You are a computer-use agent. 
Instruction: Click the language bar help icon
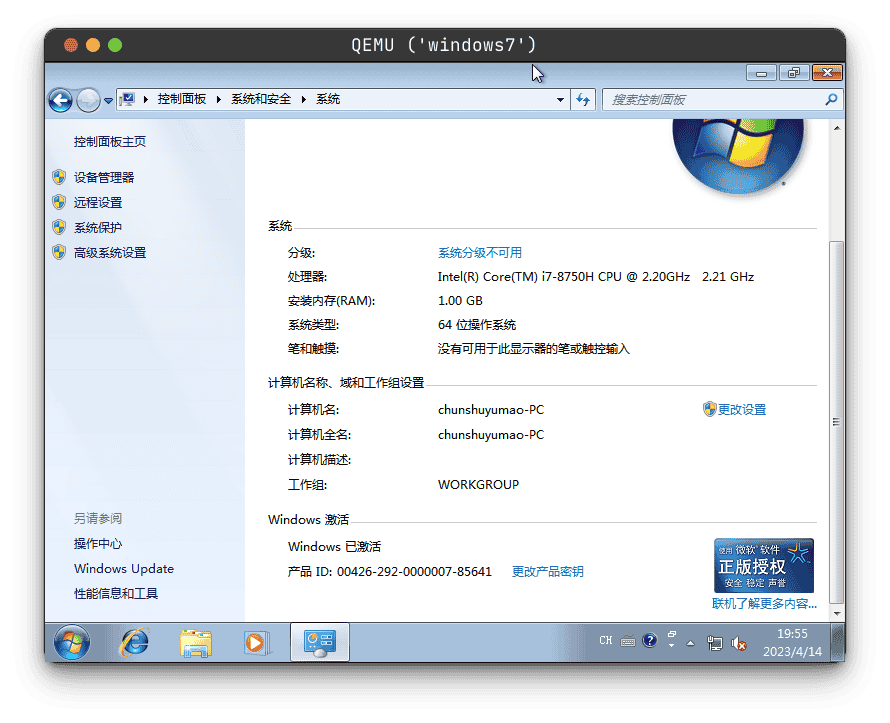click(649, 641)
